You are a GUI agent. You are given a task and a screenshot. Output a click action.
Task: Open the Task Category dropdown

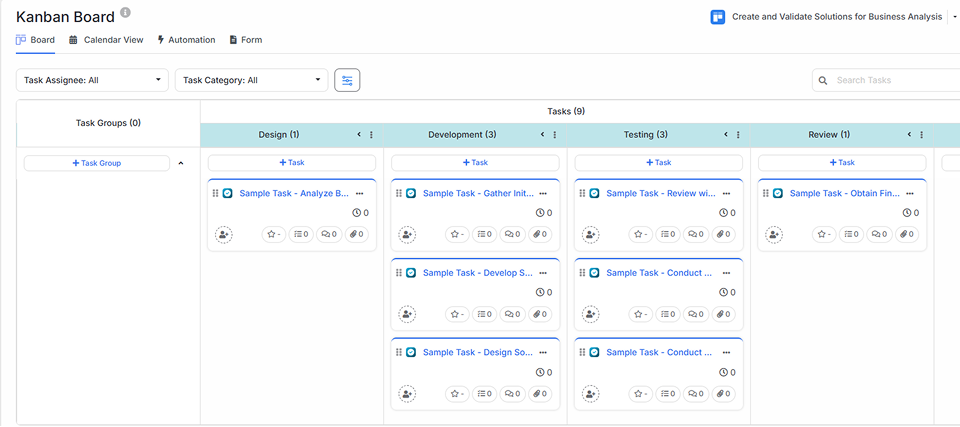251,80
